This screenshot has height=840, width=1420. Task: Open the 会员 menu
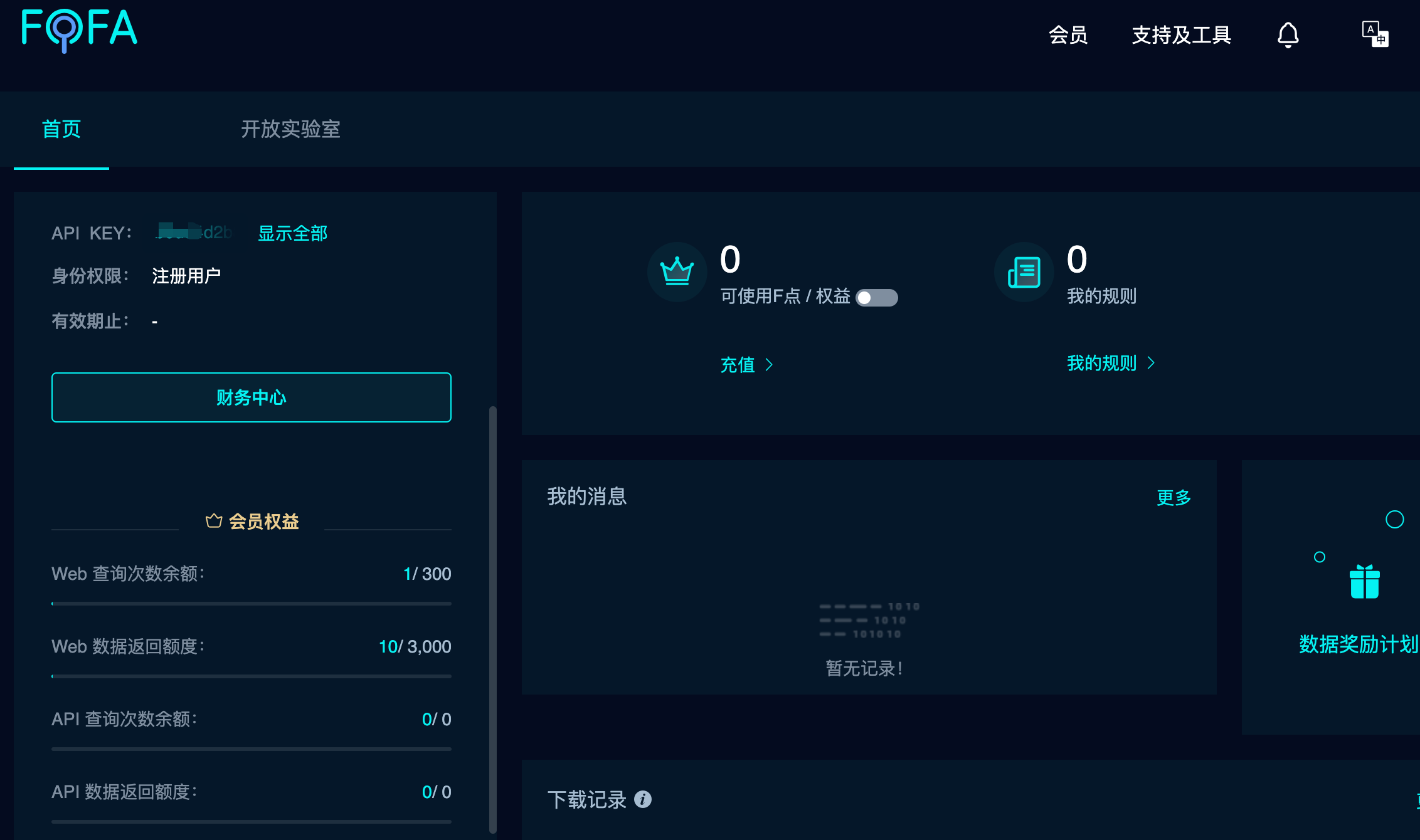click(x=1068, y=35)
